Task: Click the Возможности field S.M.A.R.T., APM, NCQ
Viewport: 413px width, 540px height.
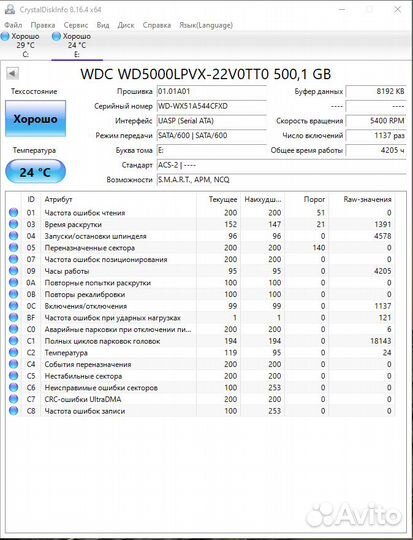Action: pyautogui.click(x=281, y=180)
